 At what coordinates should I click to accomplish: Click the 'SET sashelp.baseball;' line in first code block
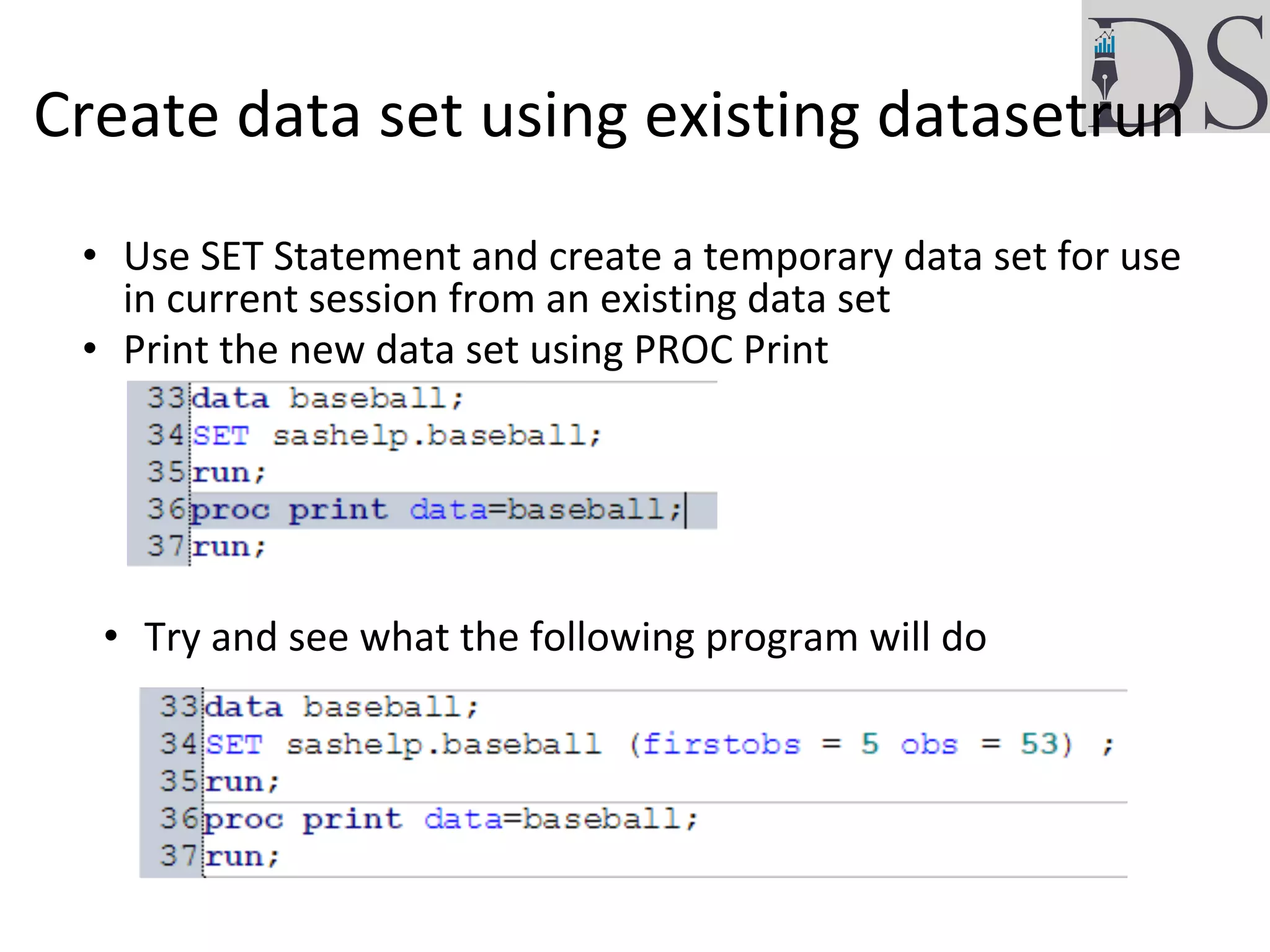pyautogui.click(x=396, y=436)
